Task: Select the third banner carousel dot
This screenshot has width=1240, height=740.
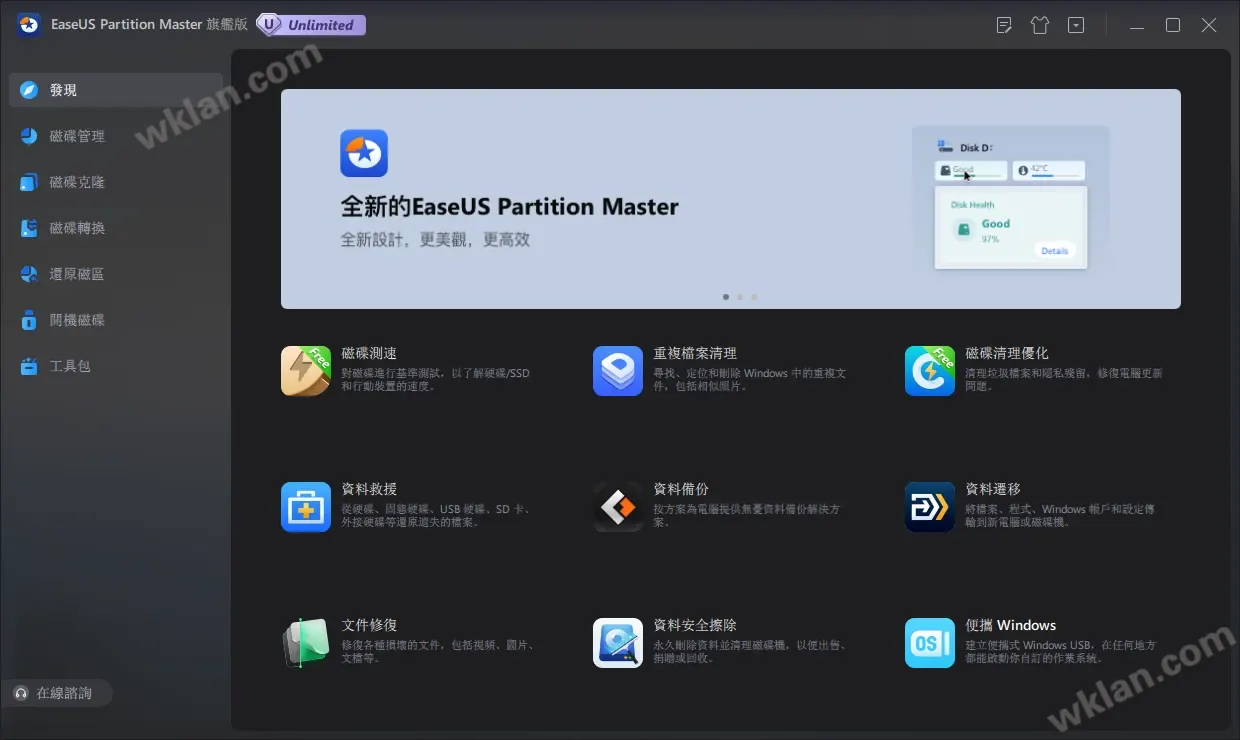Action: (x=754, y=297)
